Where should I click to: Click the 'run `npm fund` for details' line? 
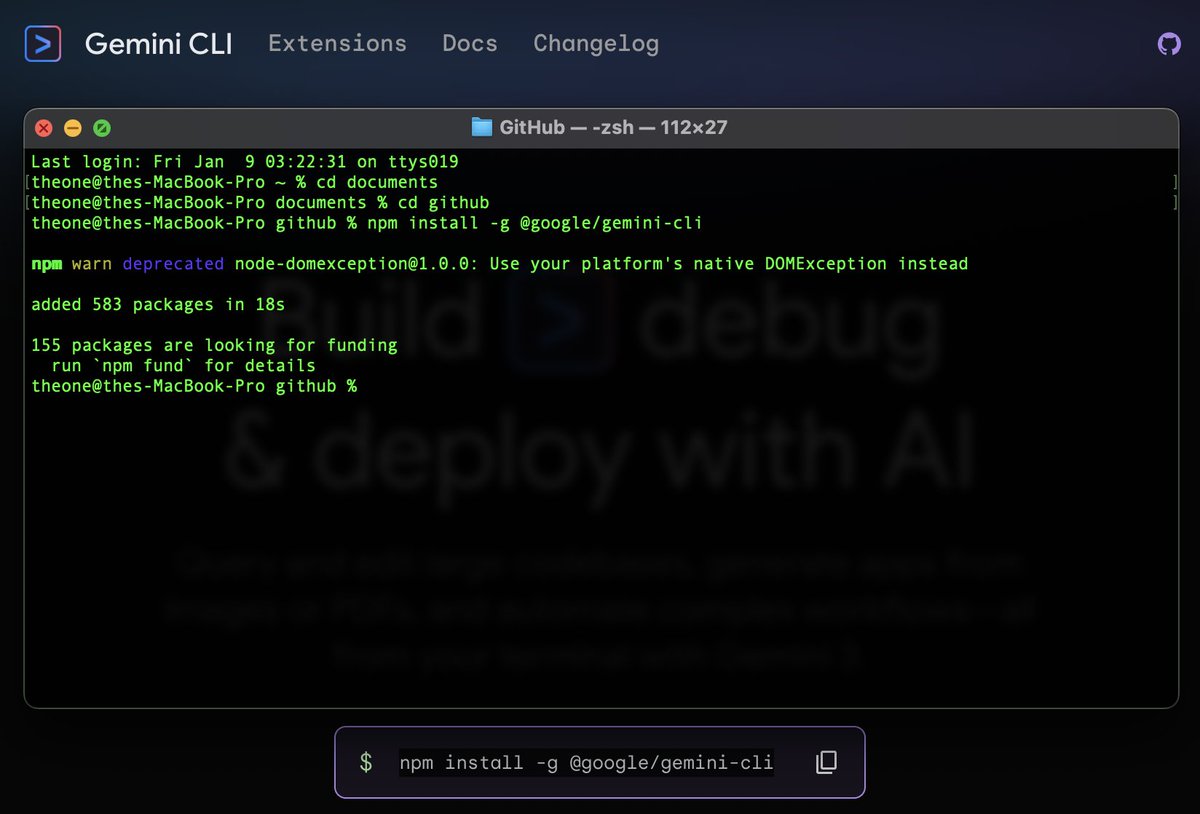[x=183, y=366]
